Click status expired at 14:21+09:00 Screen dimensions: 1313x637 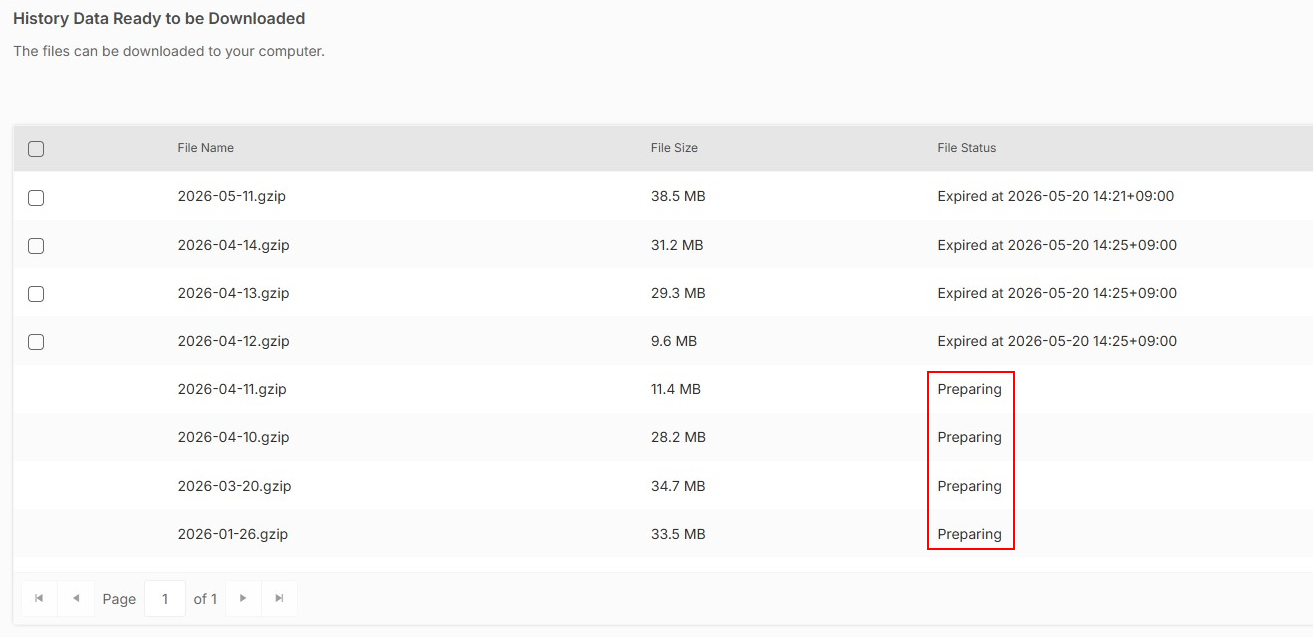1056,197
